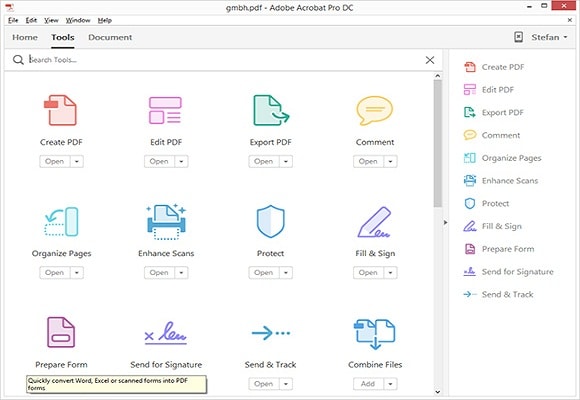This screenshot has height=400, width=580.
Task: Open the Window menu
Action: (78, 20)
